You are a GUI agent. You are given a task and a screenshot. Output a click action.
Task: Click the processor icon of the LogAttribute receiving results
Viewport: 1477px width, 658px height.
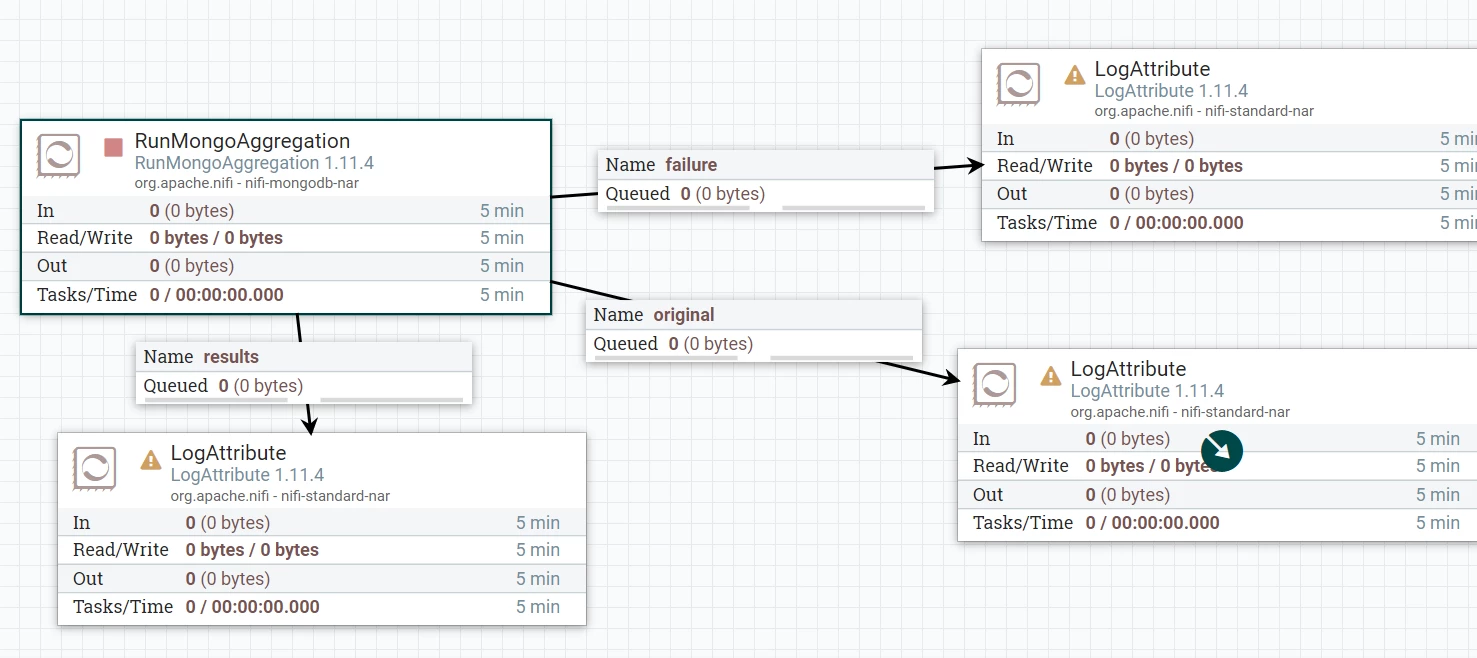(x=95, y=468)
